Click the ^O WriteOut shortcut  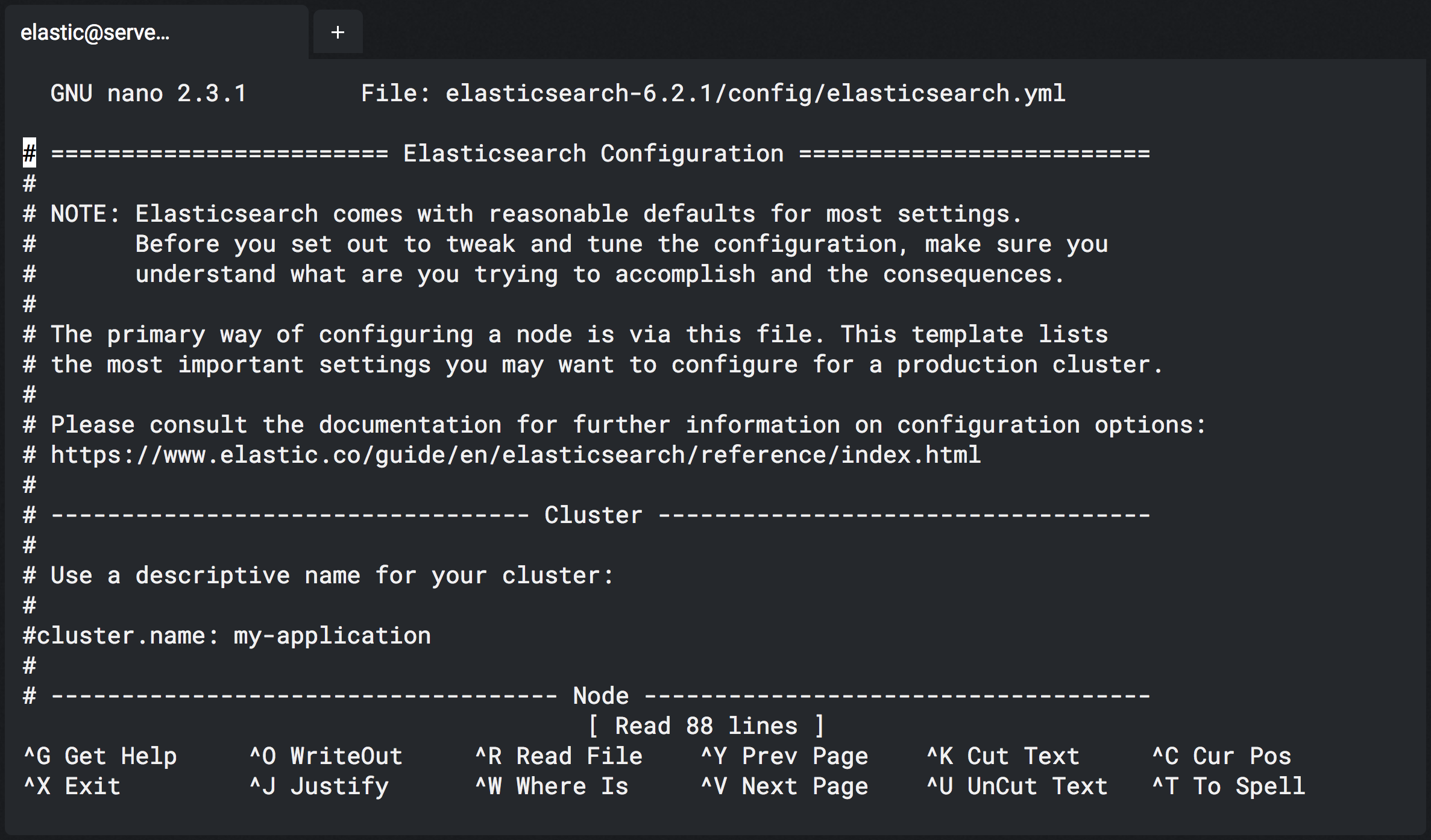click(x=326, y=756)
